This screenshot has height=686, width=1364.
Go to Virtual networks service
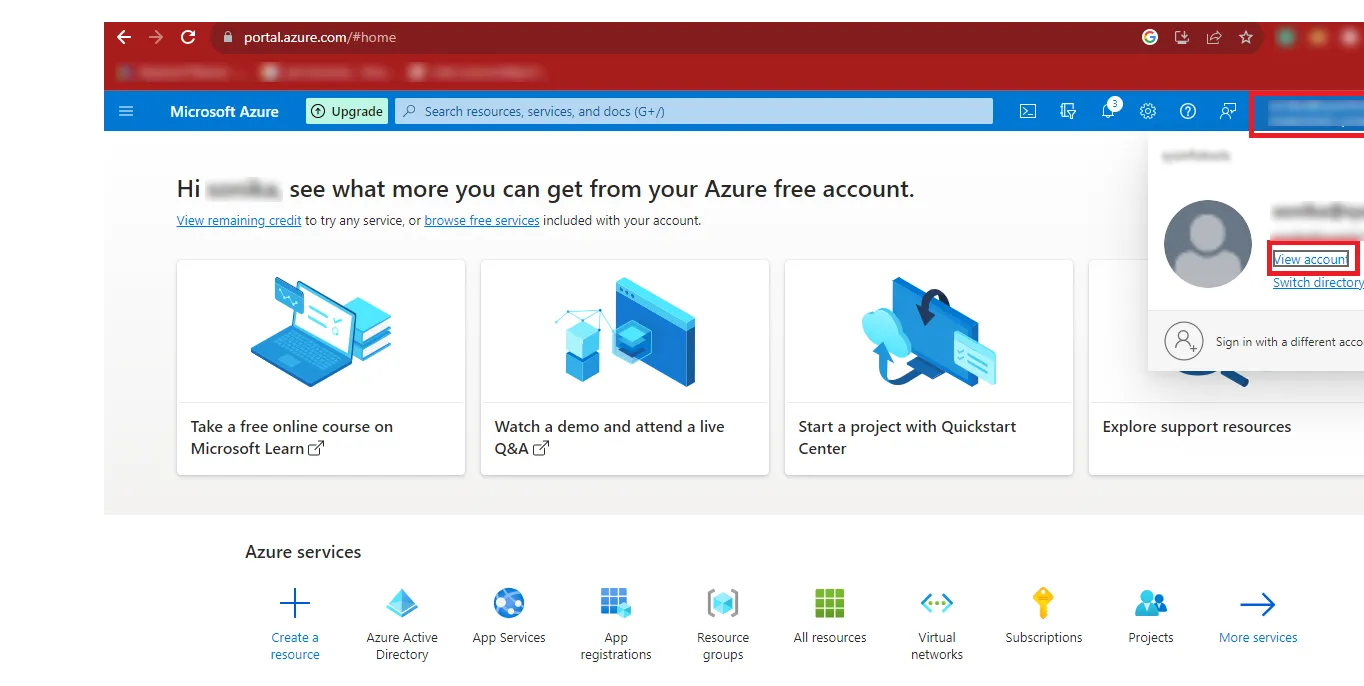[937, 604]
